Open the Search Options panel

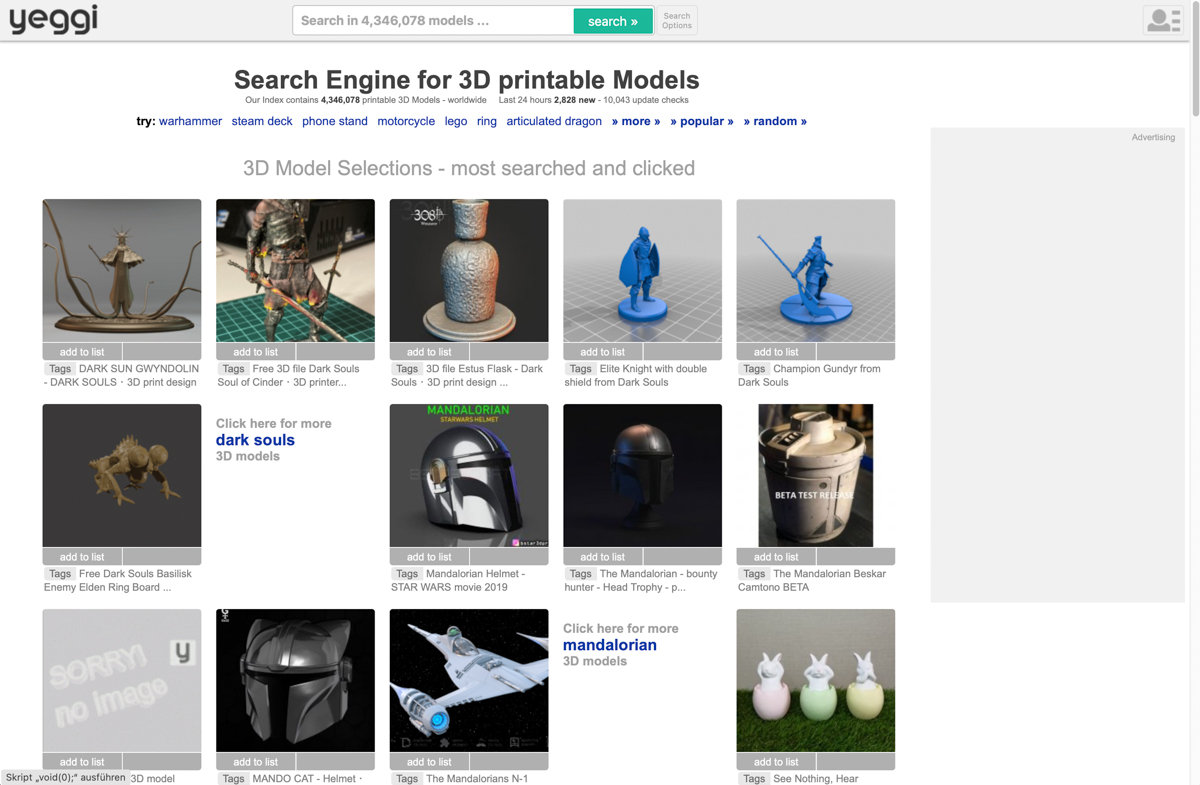[x=676, y=20]
